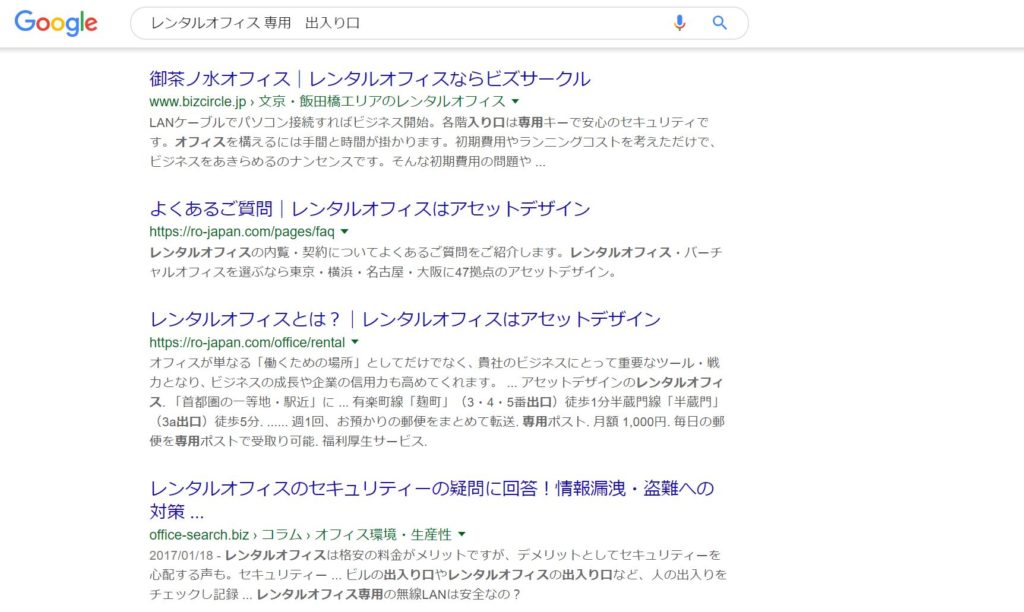Click the blue search magnifier icon
1024x612 pixels.
pos(719,20)
